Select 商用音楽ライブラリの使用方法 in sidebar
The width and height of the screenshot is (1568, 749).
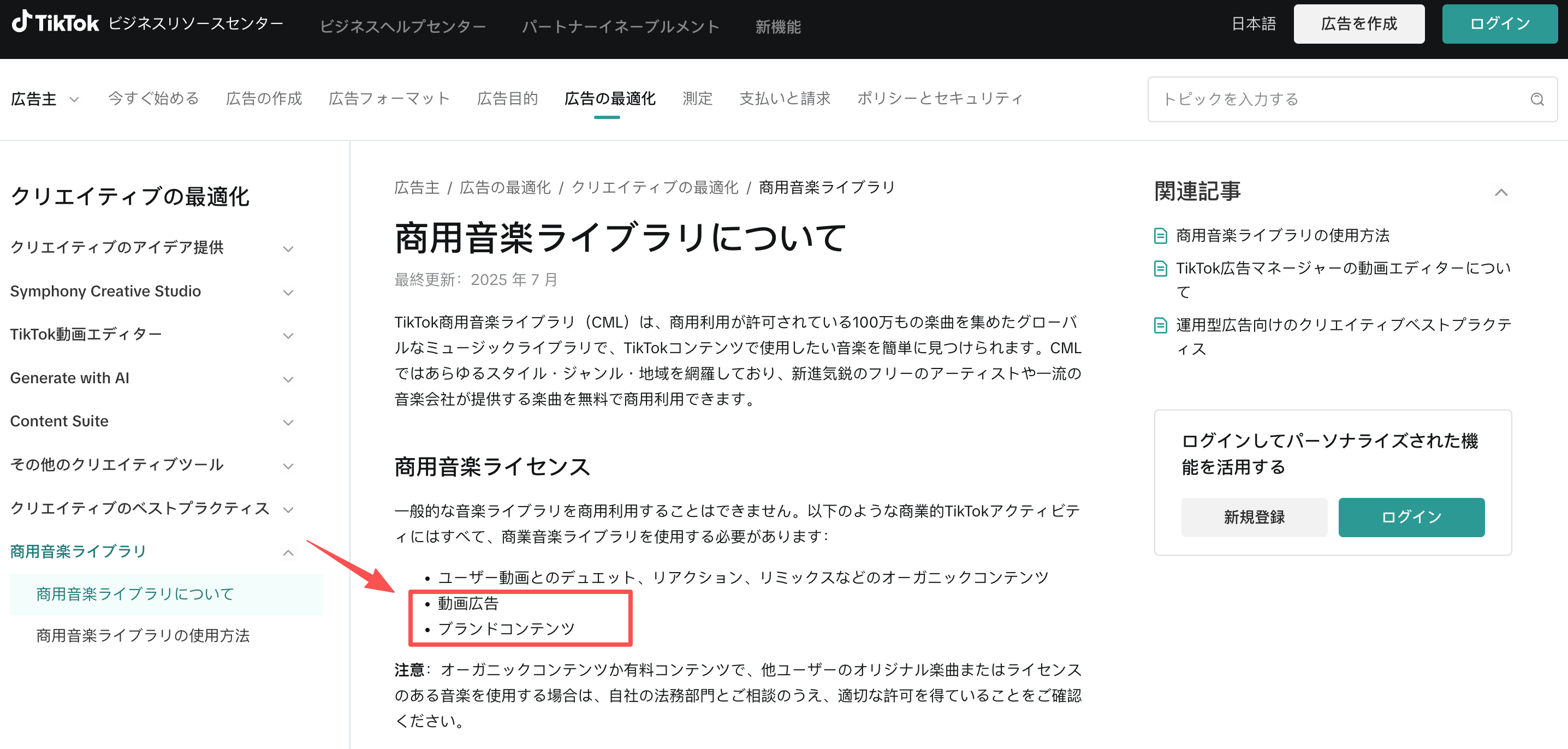143,635
